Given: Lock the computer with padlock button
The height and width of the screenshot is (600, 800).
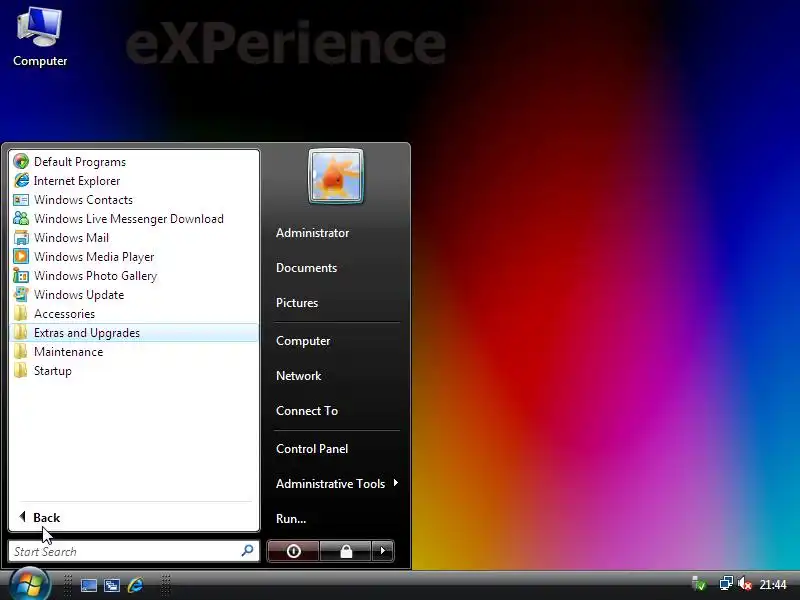Looking at the screenshot, I should coord(346,551).
